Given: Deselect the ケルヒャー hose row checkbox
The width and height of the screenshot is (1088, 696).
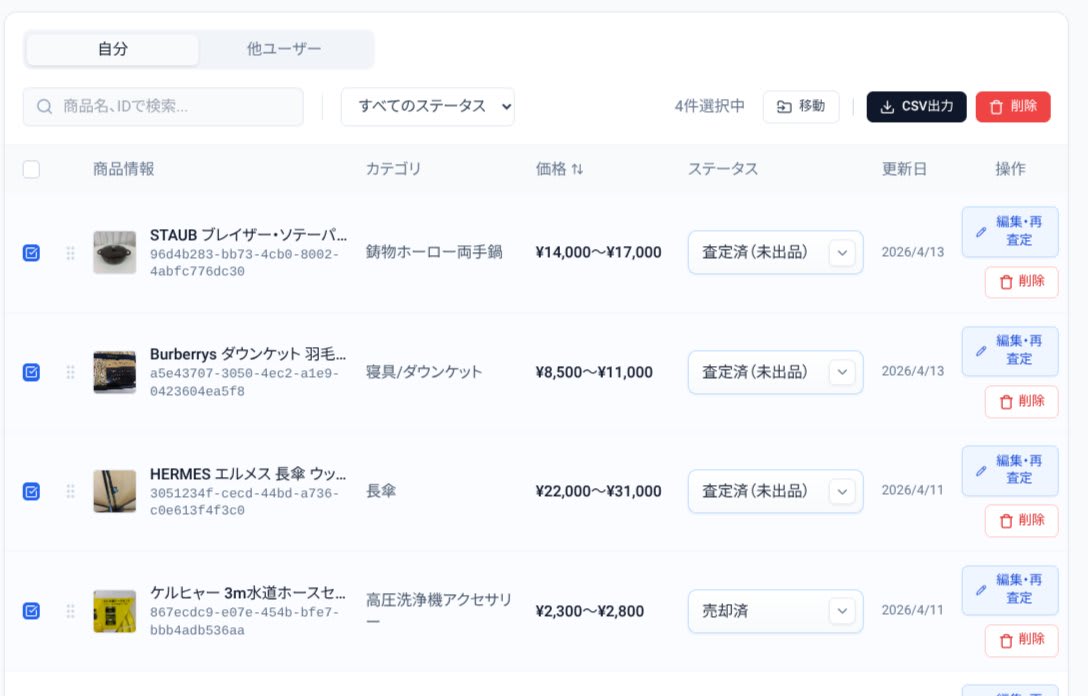Looking at the screenshot, I should pyautogui.click(x=31, y=610).
